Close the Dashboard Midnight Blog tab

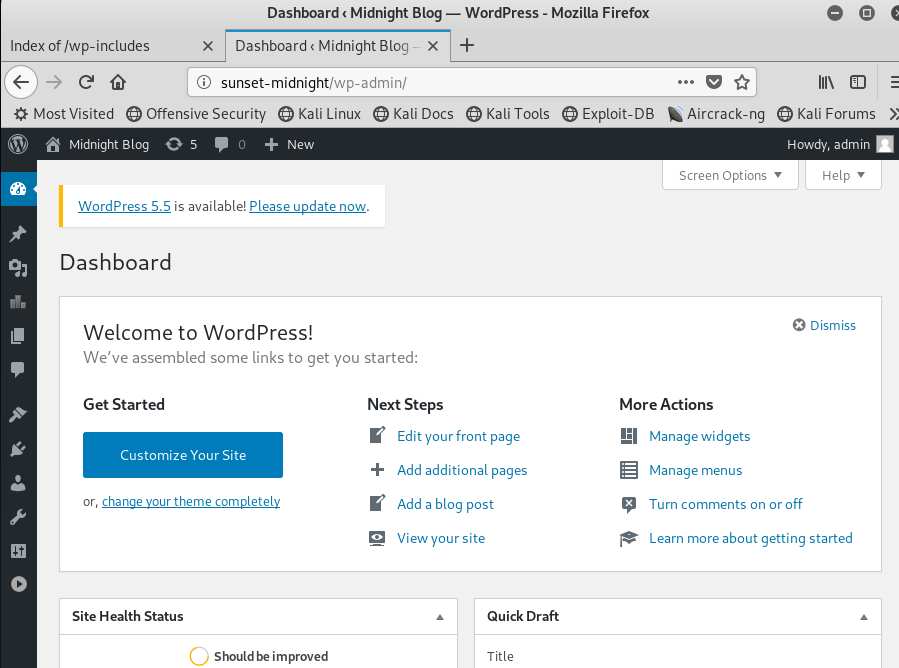coord(433,46)
